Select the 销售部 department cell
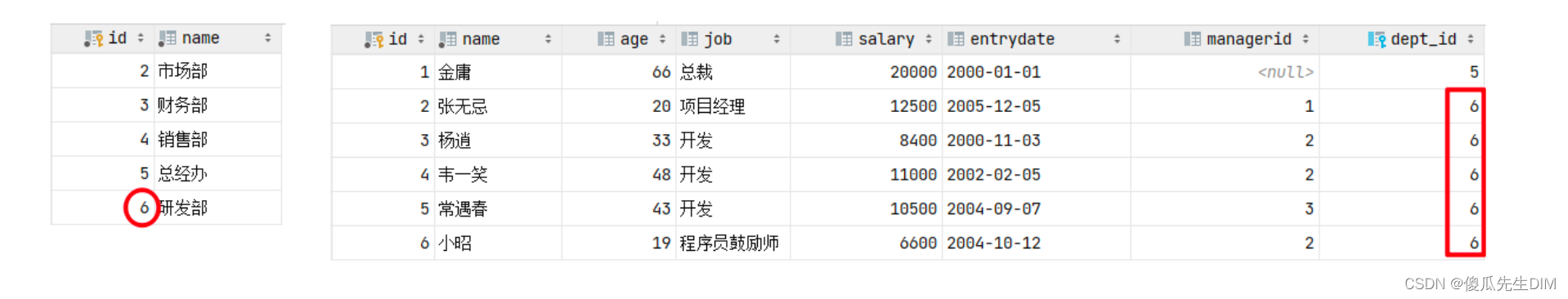Viewport: 1568px width, 299px height. pyautogui.click(x=217, y=140)
